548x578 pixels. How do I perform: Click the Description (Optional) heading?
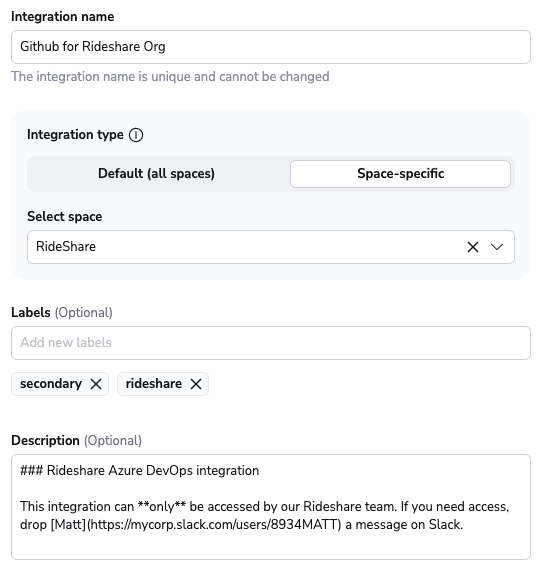77,441
